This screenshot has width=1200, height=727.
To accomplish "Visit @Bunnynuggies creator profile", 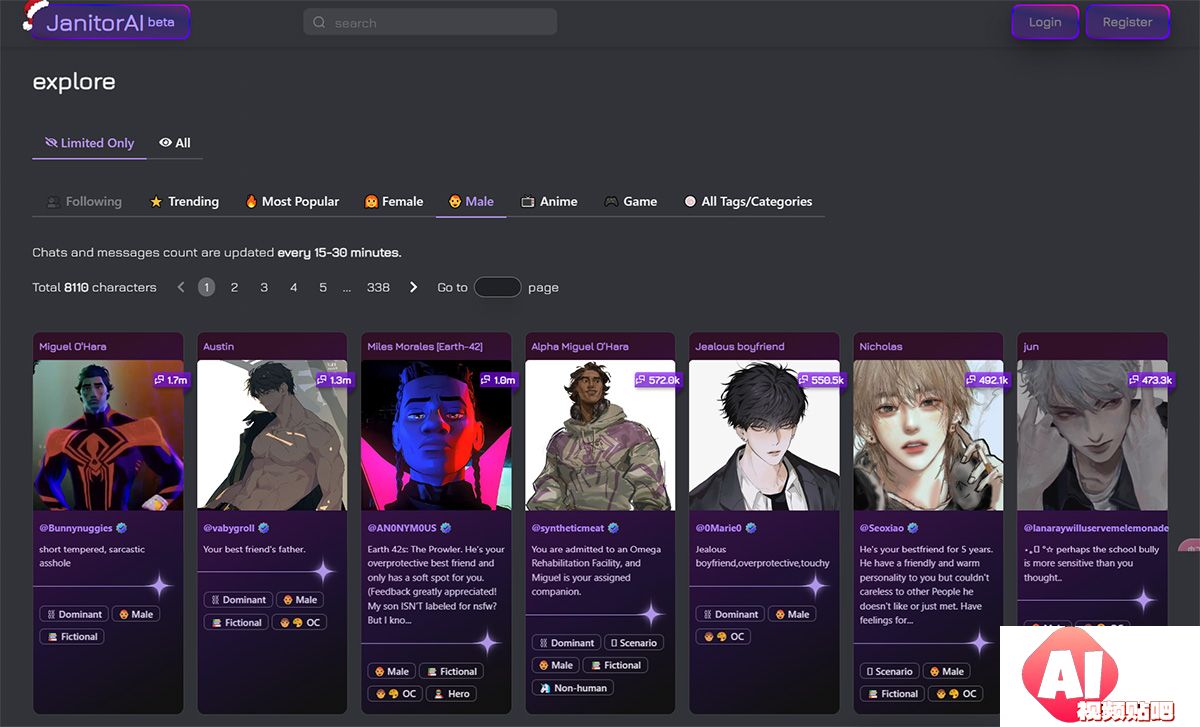I will (x=77, y=527).
